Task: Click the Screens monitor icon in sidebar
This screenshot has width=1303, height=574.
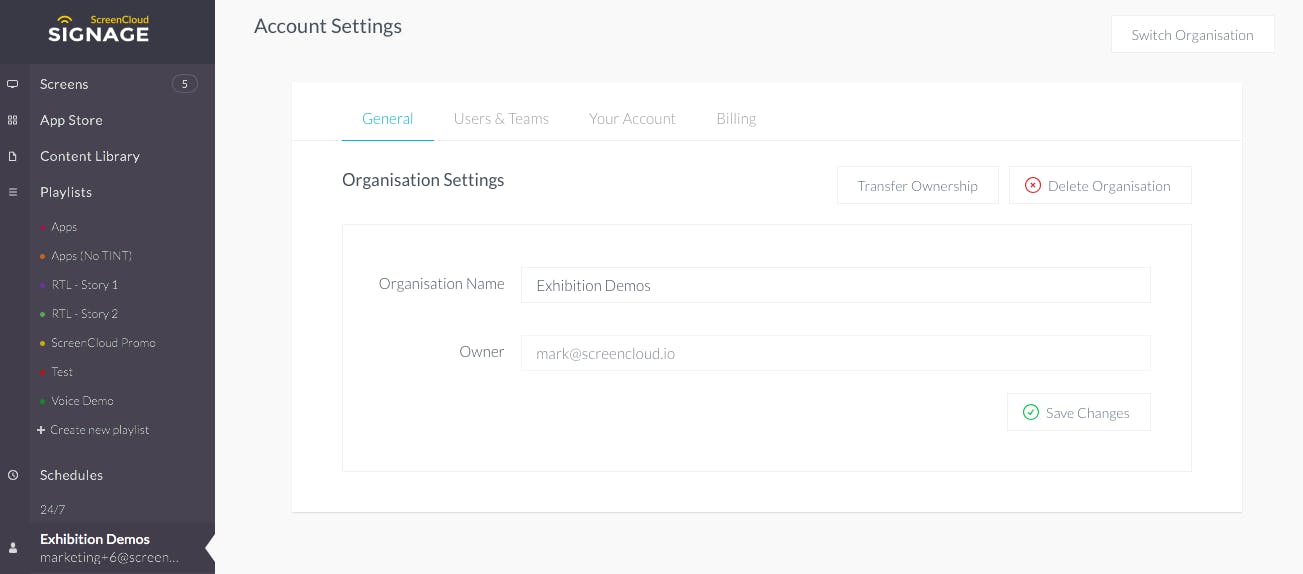Action: tap(13, 84)
